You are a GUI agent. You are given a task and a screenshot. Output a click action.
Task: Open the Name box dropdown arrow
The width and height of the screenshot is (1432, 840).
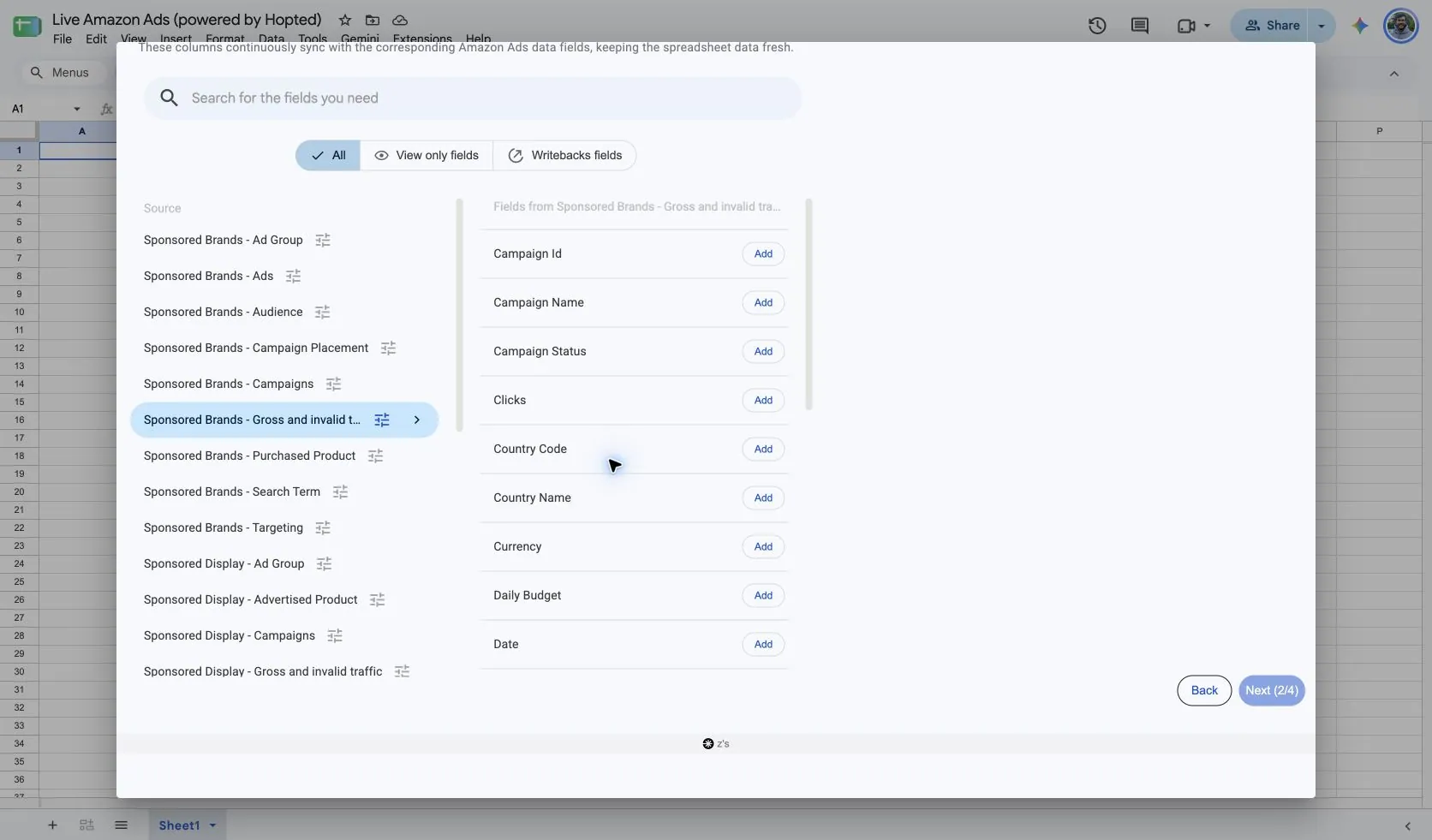(x=77, y=109)
